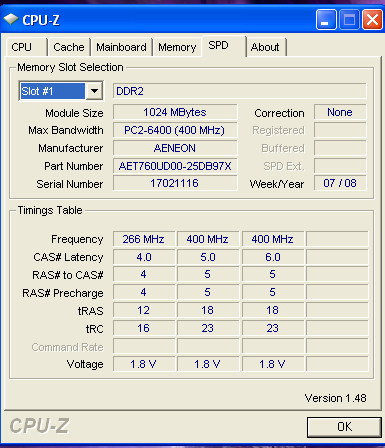Click the DDR2 memory type field
The image size is (385, 448).
point(239,91)
